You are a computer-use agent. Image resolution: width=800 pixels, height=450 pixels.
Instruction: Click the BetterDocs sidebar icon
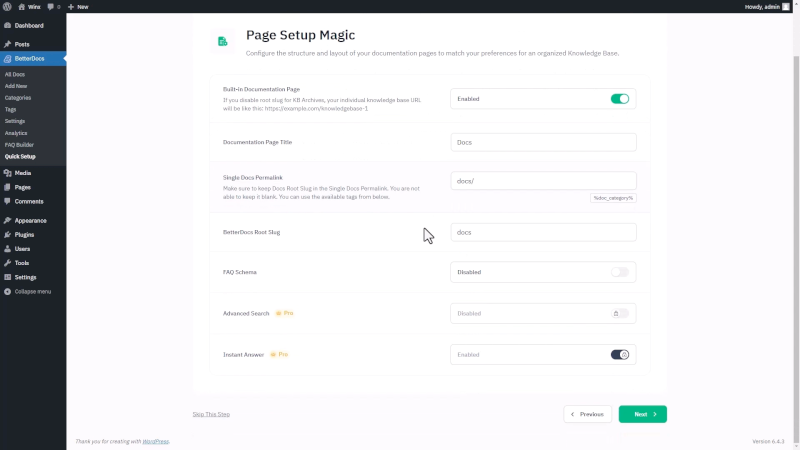pyautogui.click(x=8, y=59)
